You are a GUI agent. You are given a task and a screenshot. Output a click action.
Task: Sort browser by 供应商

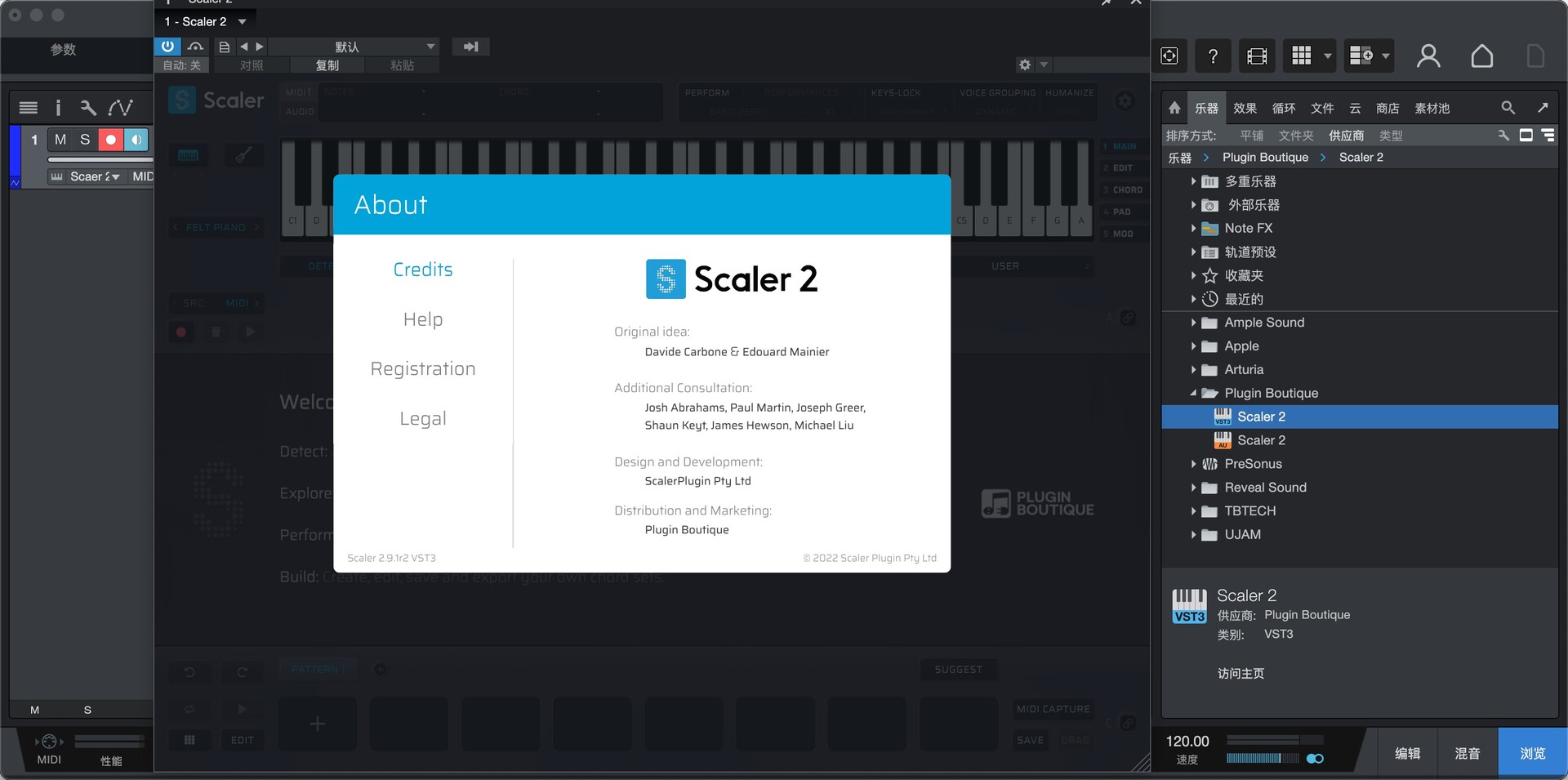point(1346,136)
